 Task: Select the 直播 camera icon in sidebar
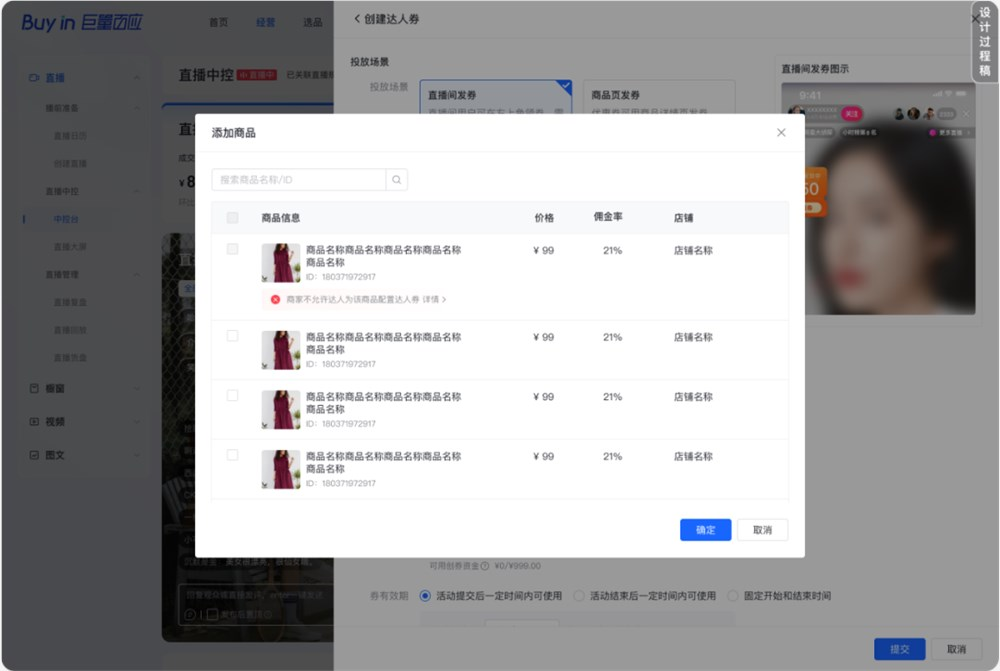33,75
